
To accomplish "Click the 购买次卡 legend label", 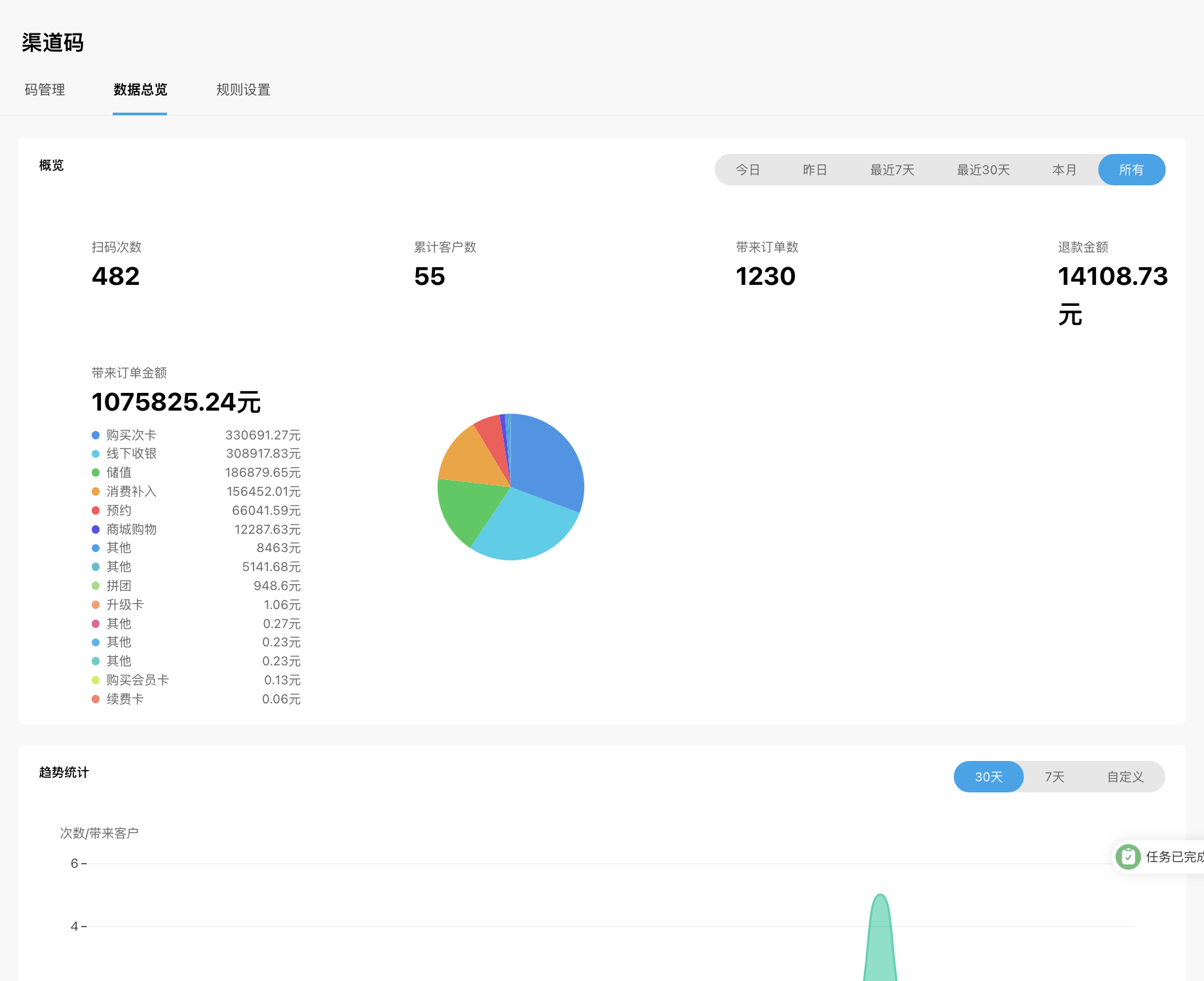I will coord(132,435).
